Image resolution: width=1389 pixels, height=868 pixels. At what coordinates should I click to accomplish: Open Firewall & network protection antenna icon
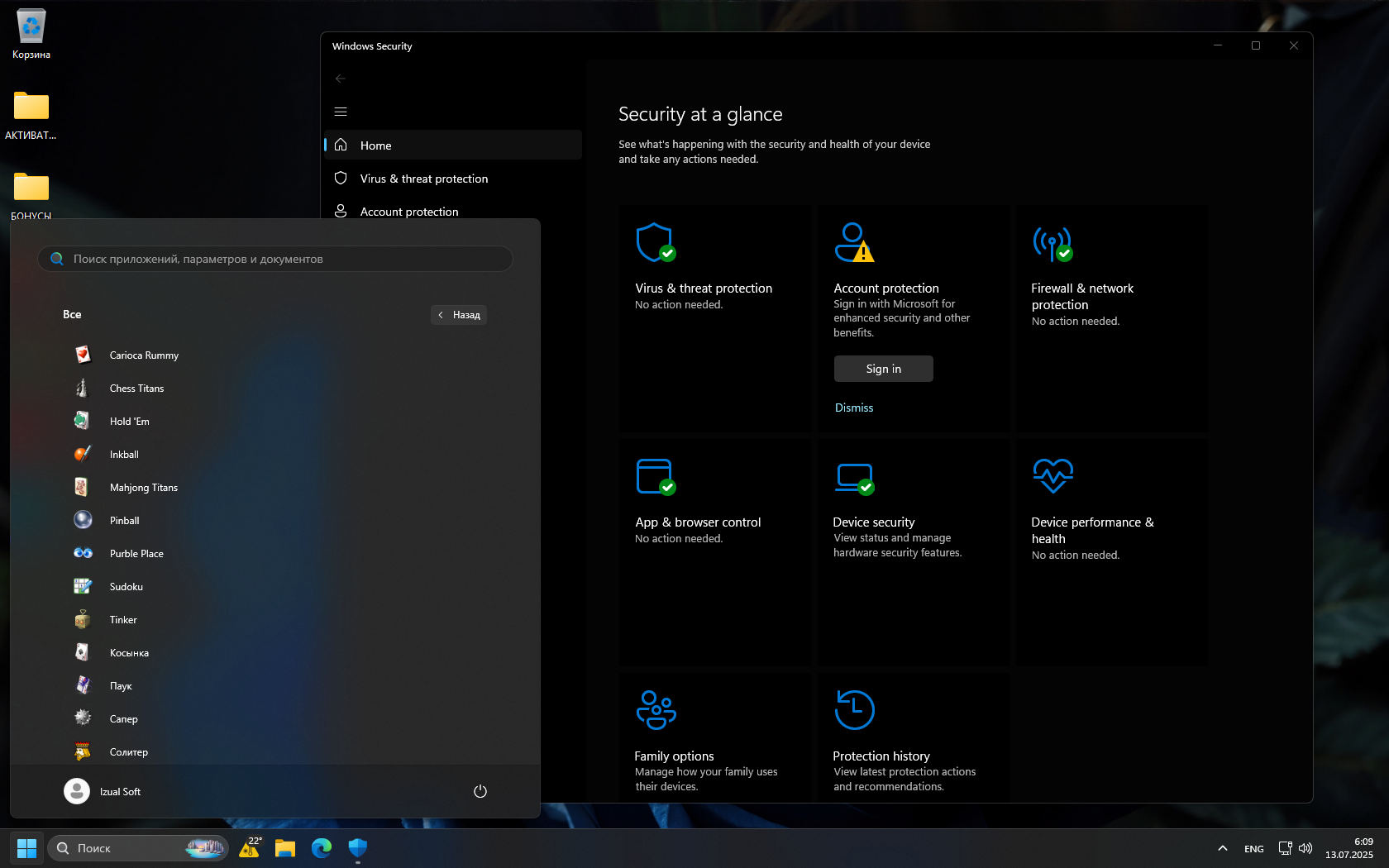click(1052, 243)
